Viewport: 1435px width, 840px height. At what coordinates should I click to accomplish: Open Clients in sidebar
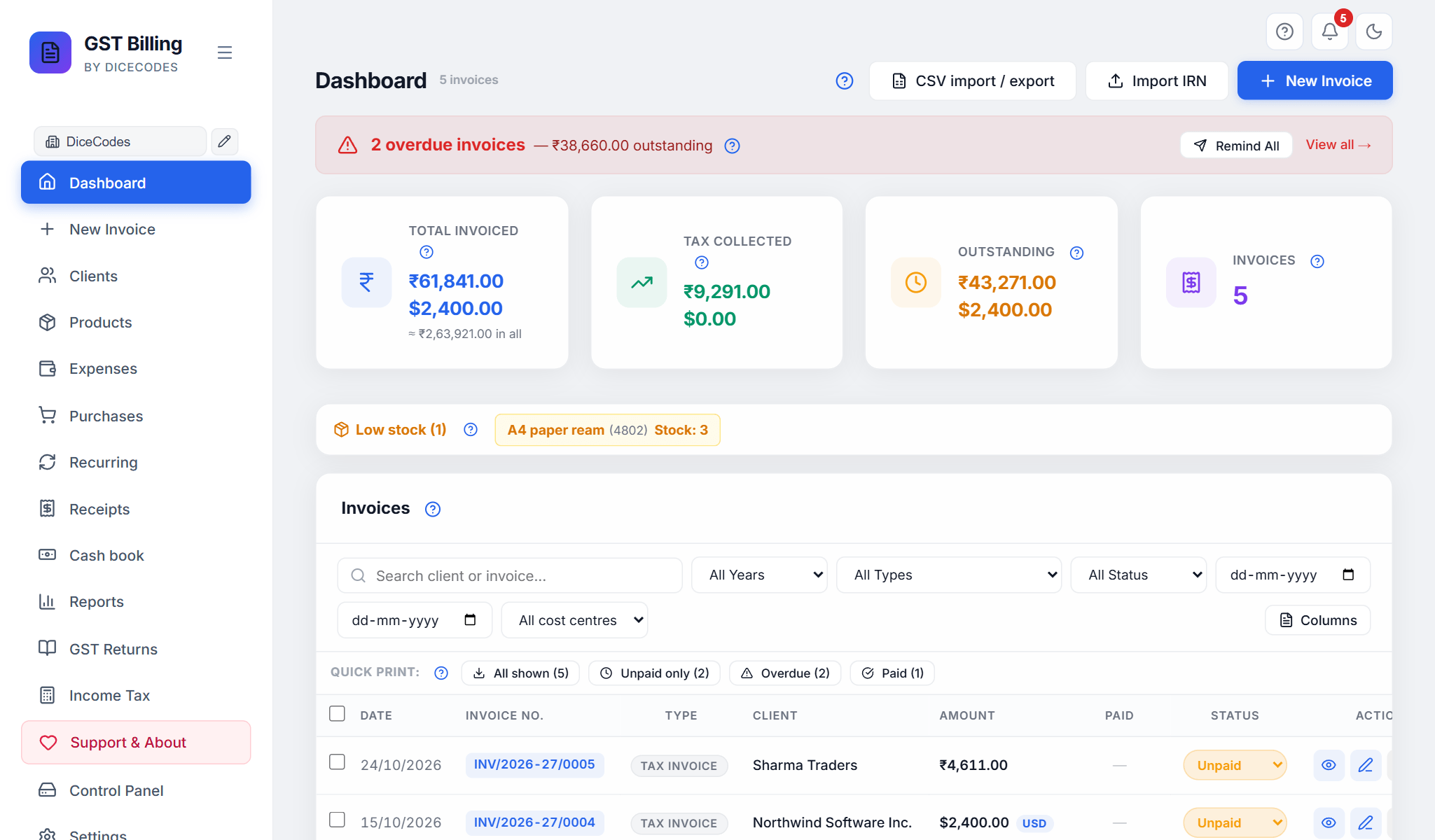tap(136, 276)
